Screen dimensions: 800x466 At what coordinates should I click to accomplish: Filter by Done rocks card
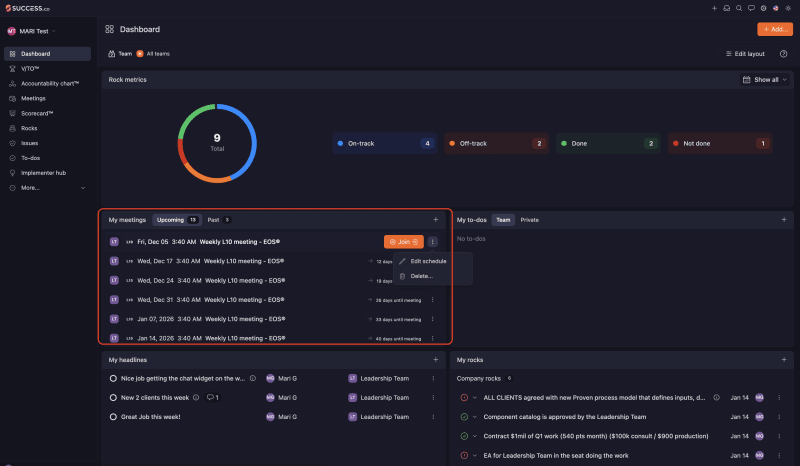tap(608, 143)
